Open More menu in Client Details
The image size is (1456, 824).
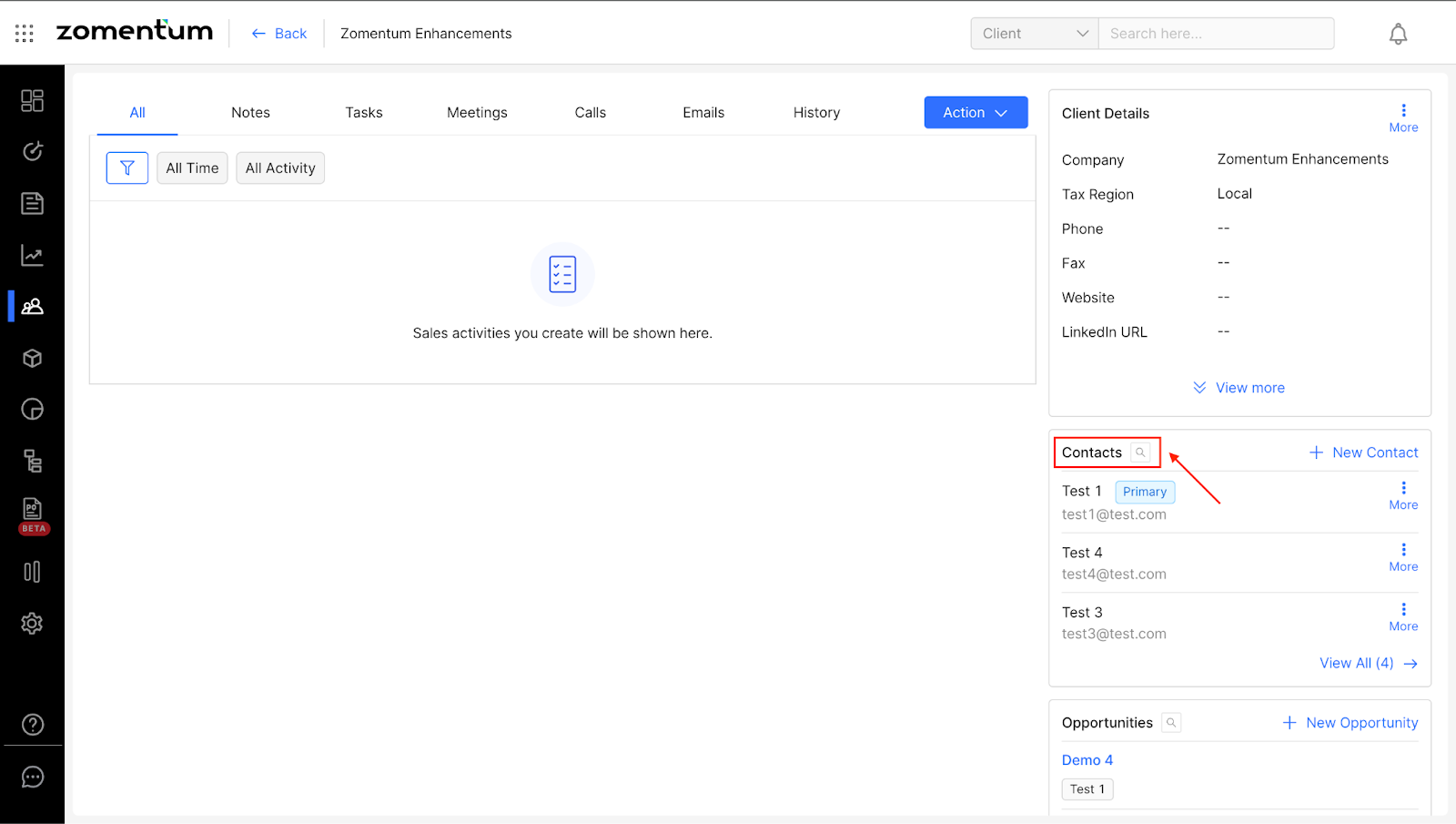pos(1403,118)
